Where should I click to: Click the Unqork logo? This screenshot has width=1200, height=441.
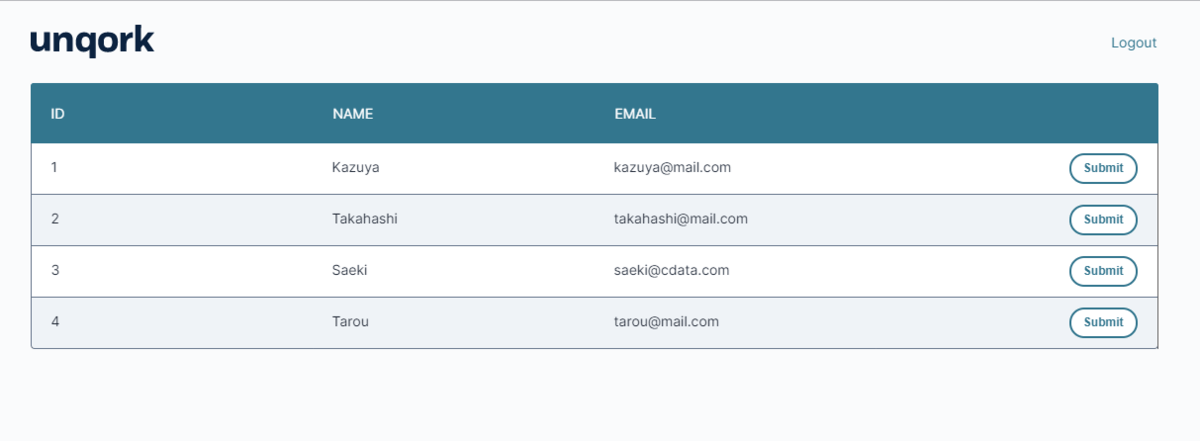92,41
